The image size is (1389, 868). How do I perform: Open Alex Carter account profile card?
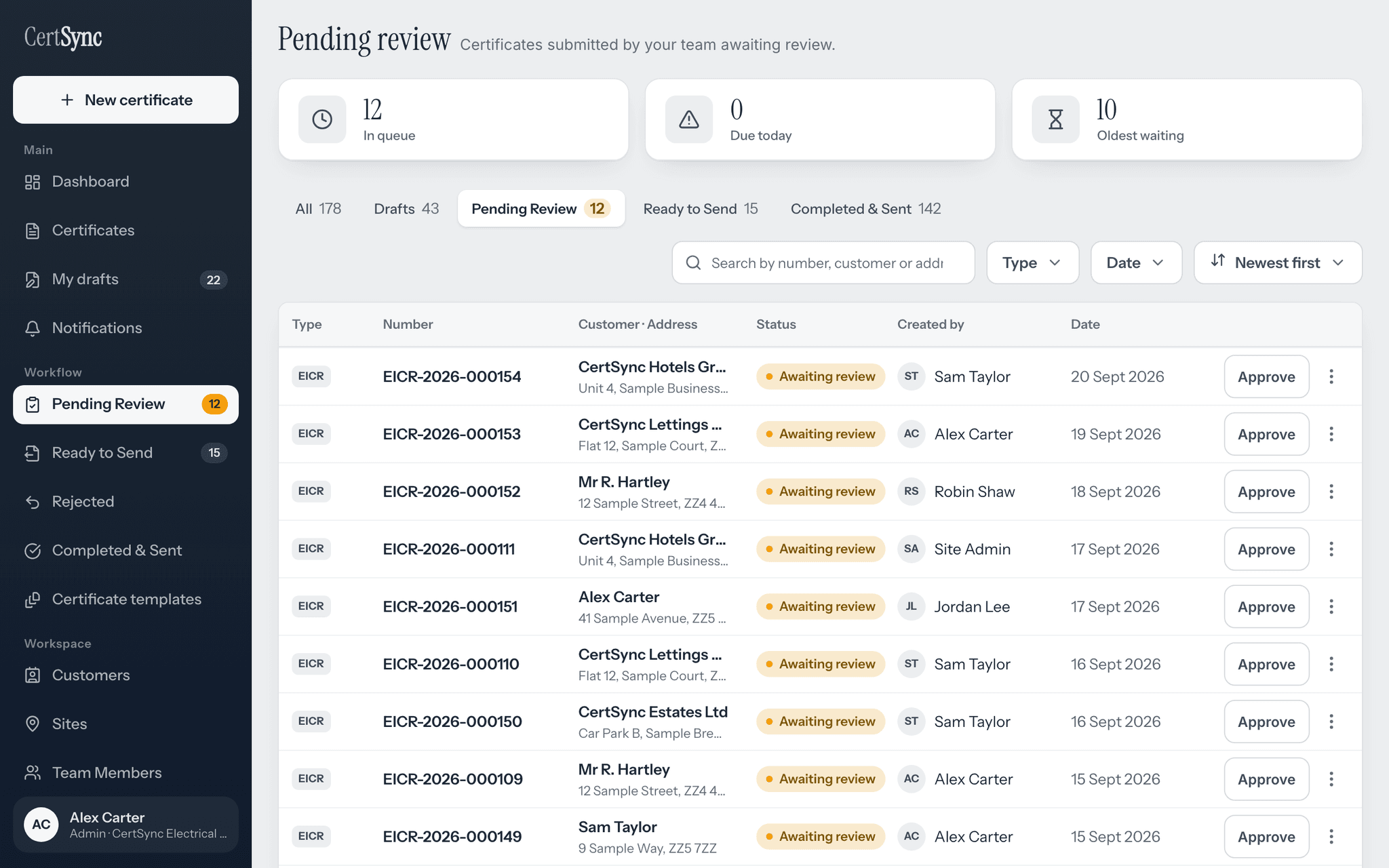(x=125, y=825)
